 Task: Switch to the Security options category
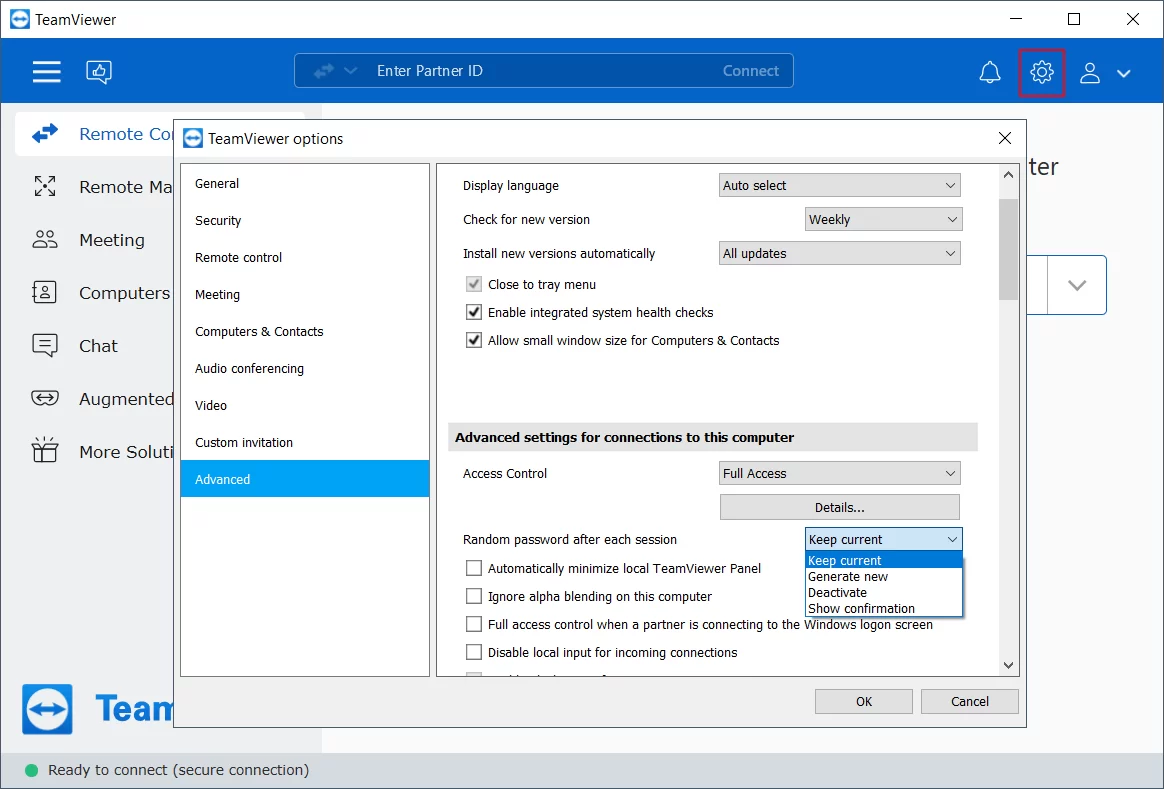click(x=218, y=220)
